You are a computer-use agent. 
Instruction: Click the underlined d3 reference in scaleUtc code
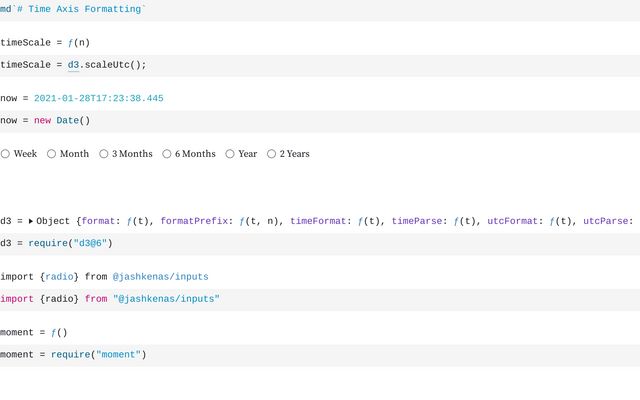click(73, 65)
